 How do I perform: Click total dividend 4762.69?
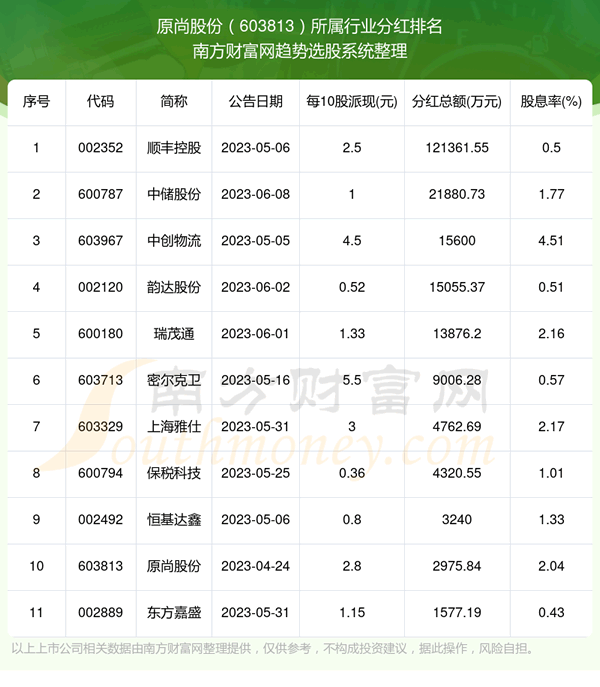point(457,426)
